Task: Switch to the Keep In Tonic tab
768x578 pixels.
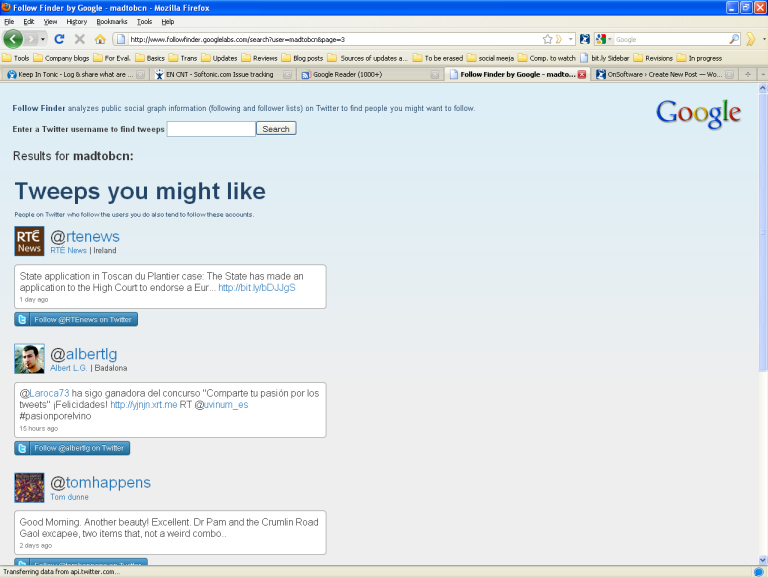Action: (x=76, y=74)
